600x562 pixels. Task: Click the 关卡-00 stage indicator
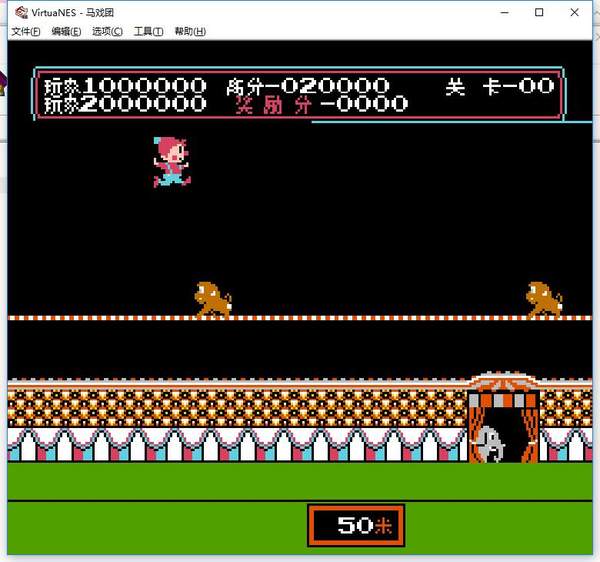click(500, 86)
